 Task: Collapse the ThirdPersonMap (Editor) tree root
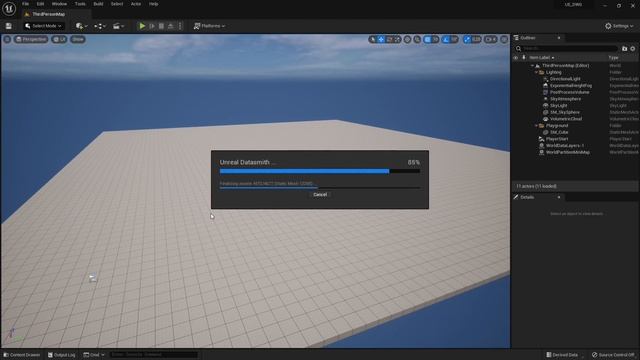pyautogui.click(x=532, y=66)
